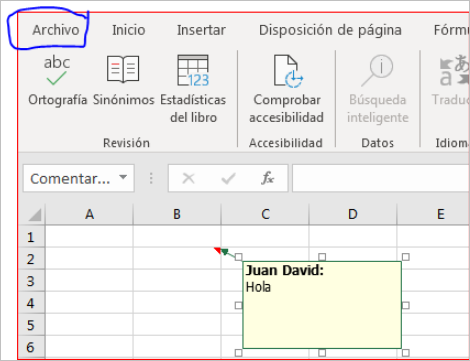Click into the formula bar field
This screenshot has width=470, height=361.
(381, 178)
